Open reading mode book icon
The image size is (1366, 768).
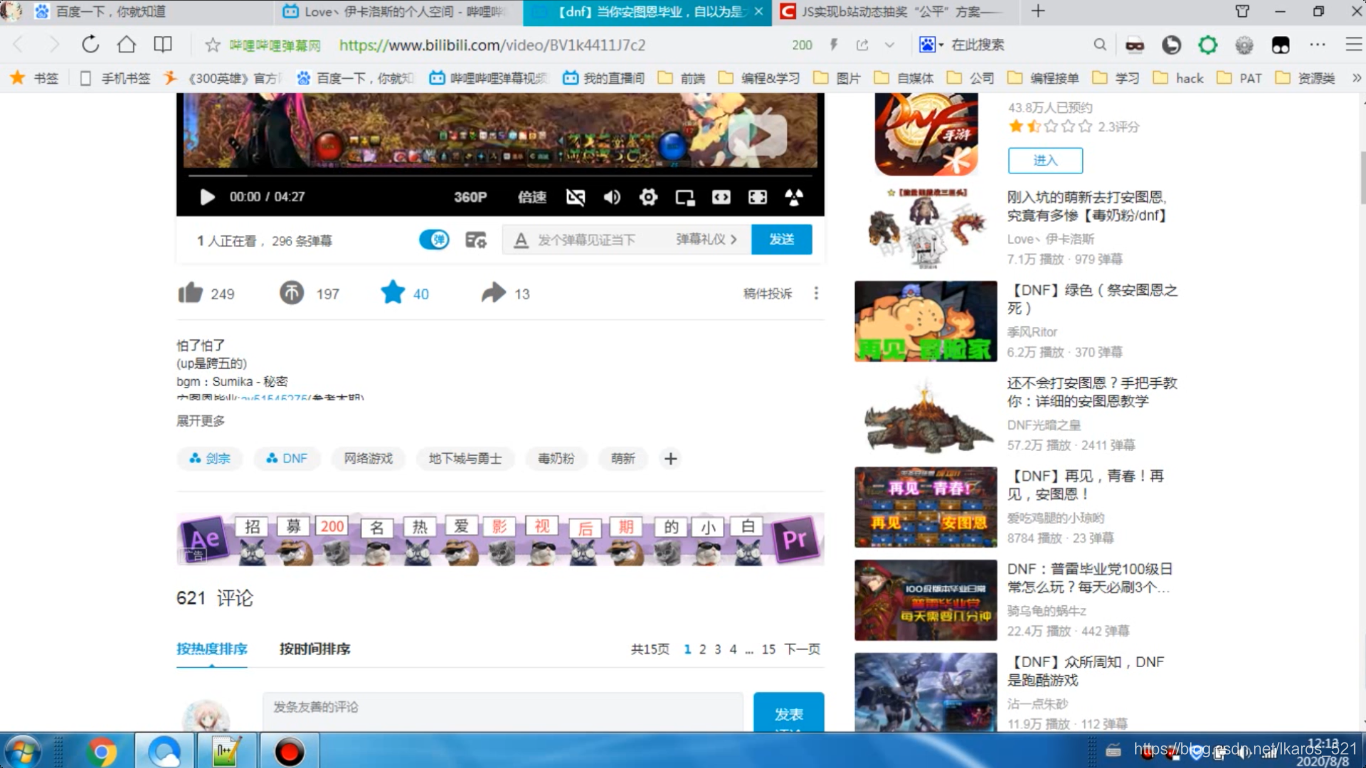pos(163,45)
